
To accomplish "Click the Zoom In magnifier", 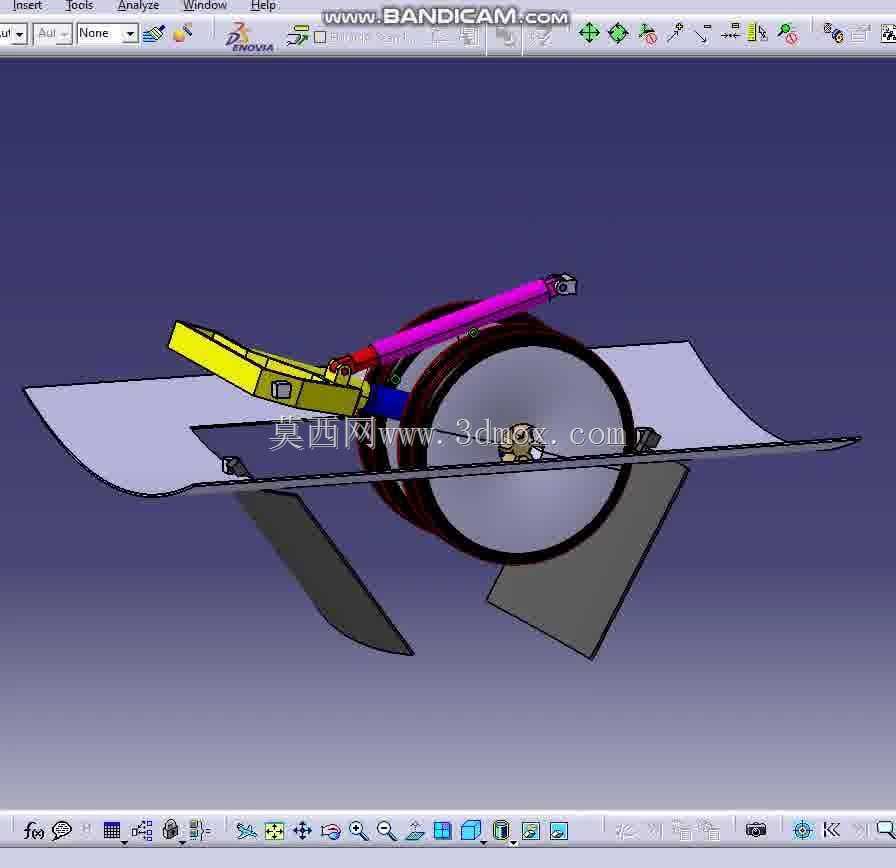I will click(358, 830).
